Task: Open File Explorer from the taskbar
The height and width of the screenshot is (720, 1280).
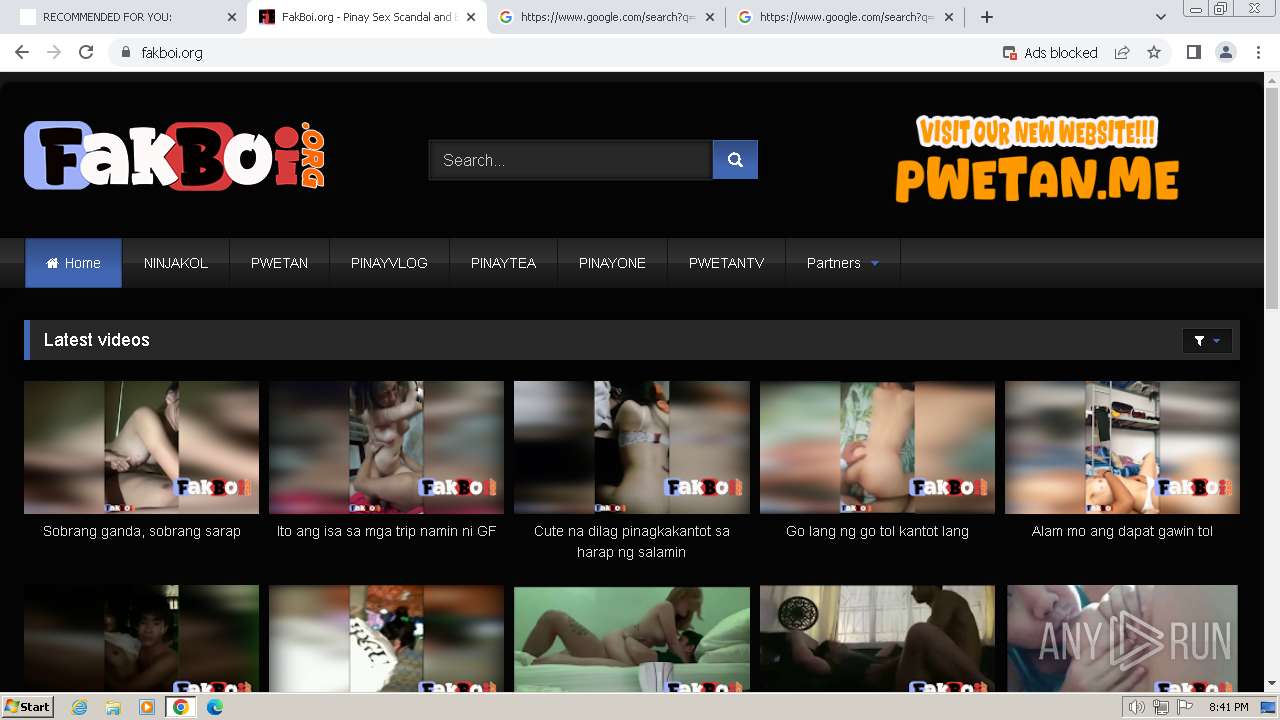Action: coord(113,707)
